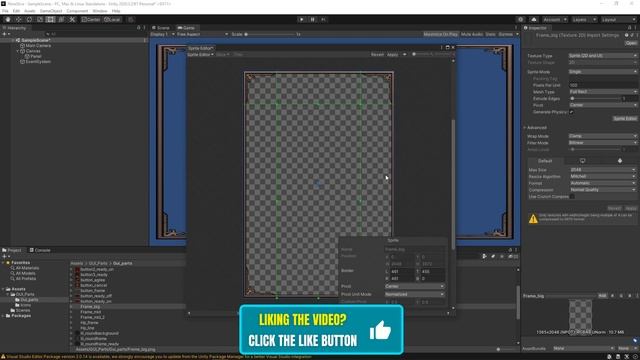Select the Rotate tool
The width and height of the screenshot is (640, 360).
click(x=29, y=20)
